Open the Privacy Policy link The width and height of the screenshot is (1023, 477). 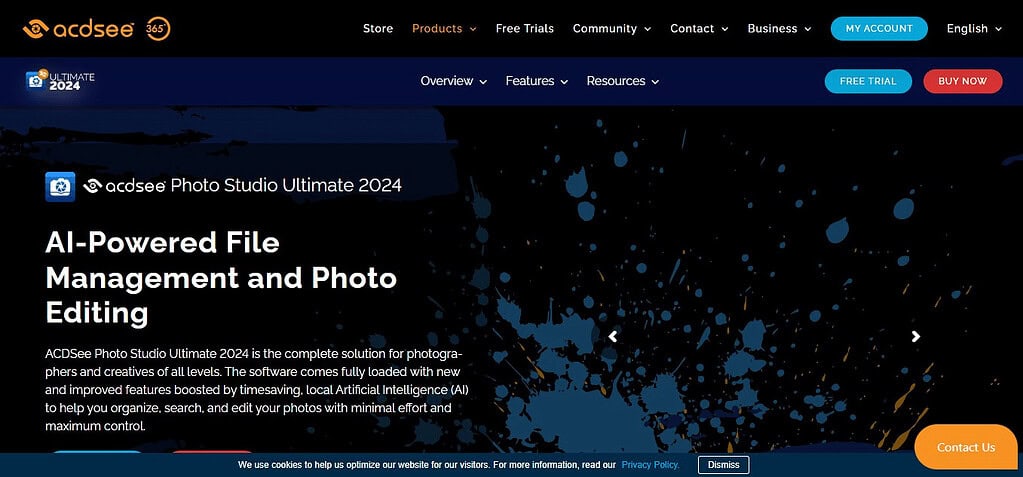point(650,465)
